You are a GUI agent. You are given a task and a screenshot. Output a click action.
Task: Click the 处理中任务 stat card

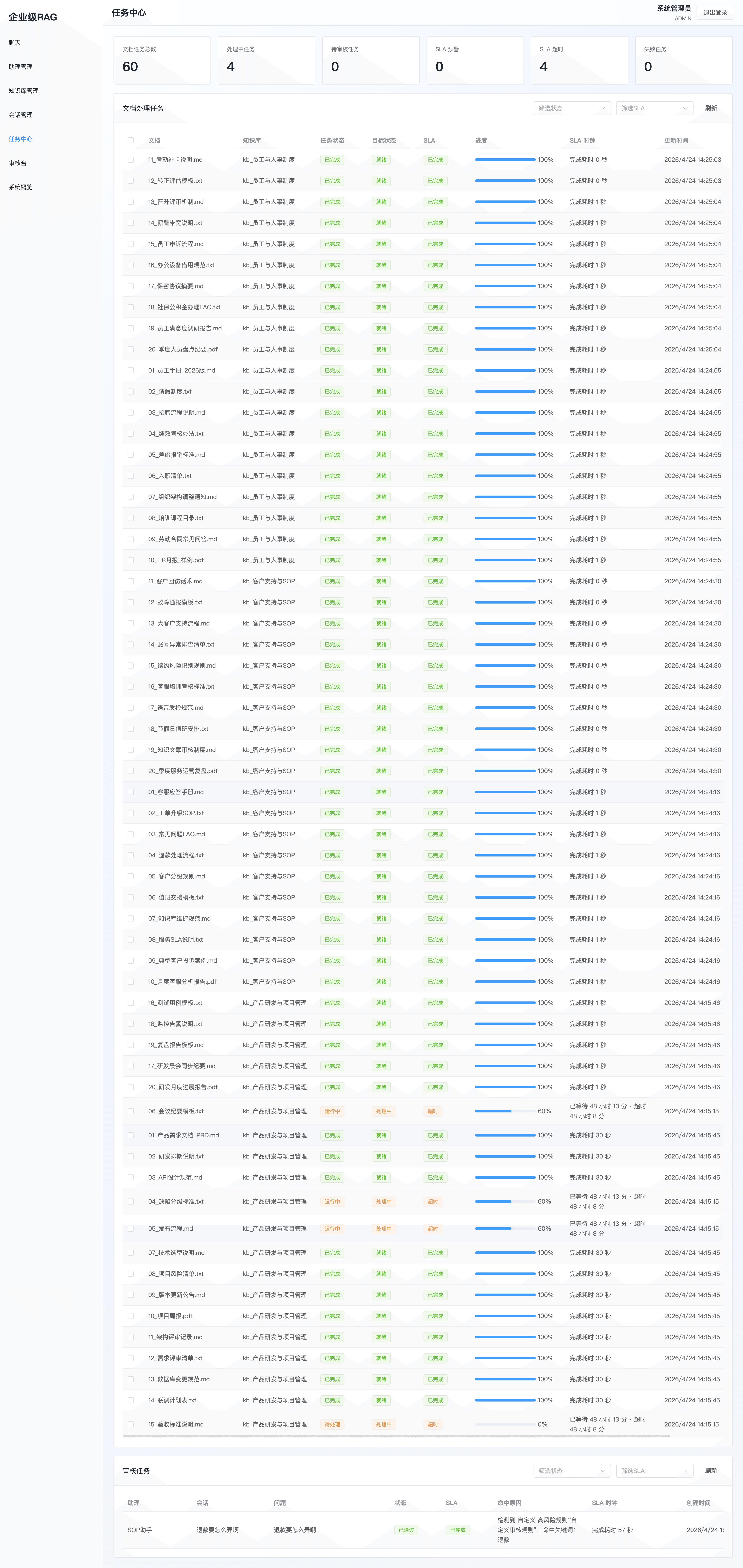coord(267,60)
